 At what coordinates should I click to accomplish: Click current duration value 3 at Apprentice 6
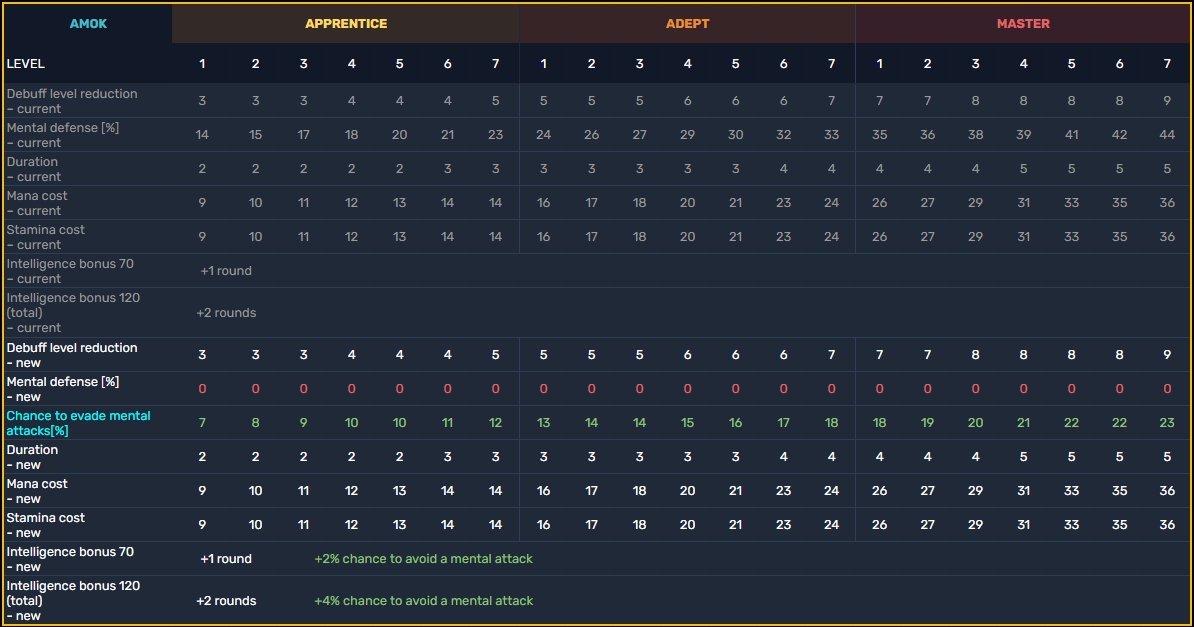coord(447,169)
